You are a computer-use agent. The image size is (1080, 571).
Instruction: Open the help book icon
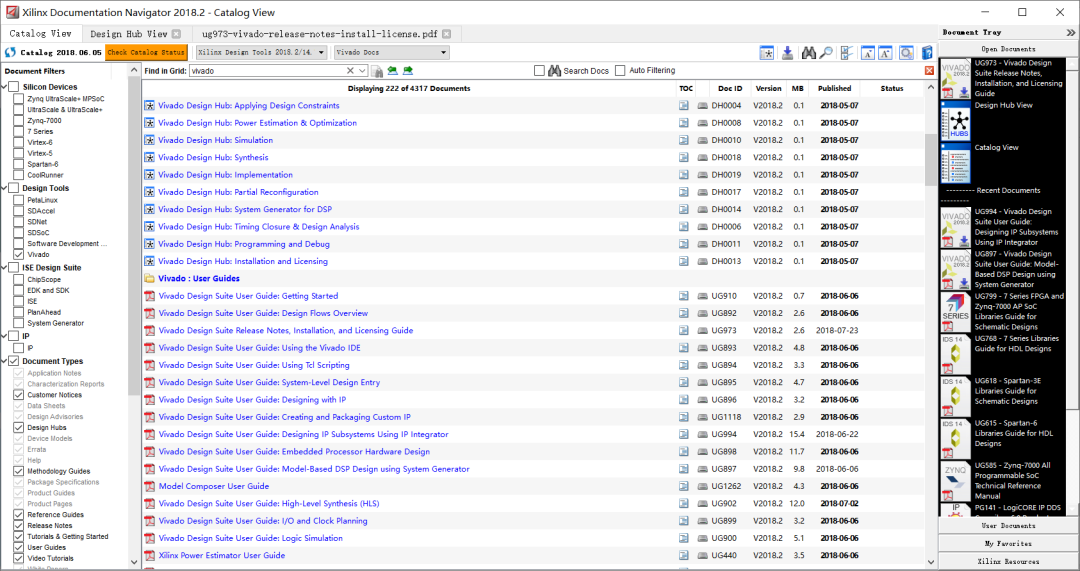click(927, 52)
